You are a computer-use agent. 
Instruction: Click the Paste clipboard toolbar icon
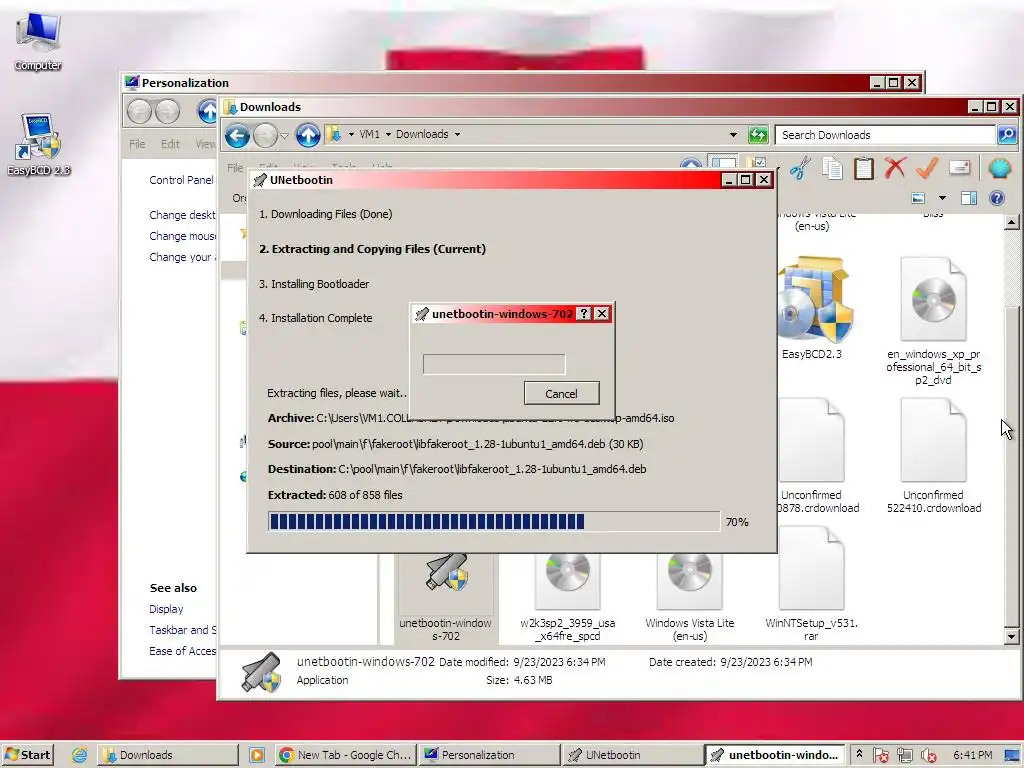863,168
